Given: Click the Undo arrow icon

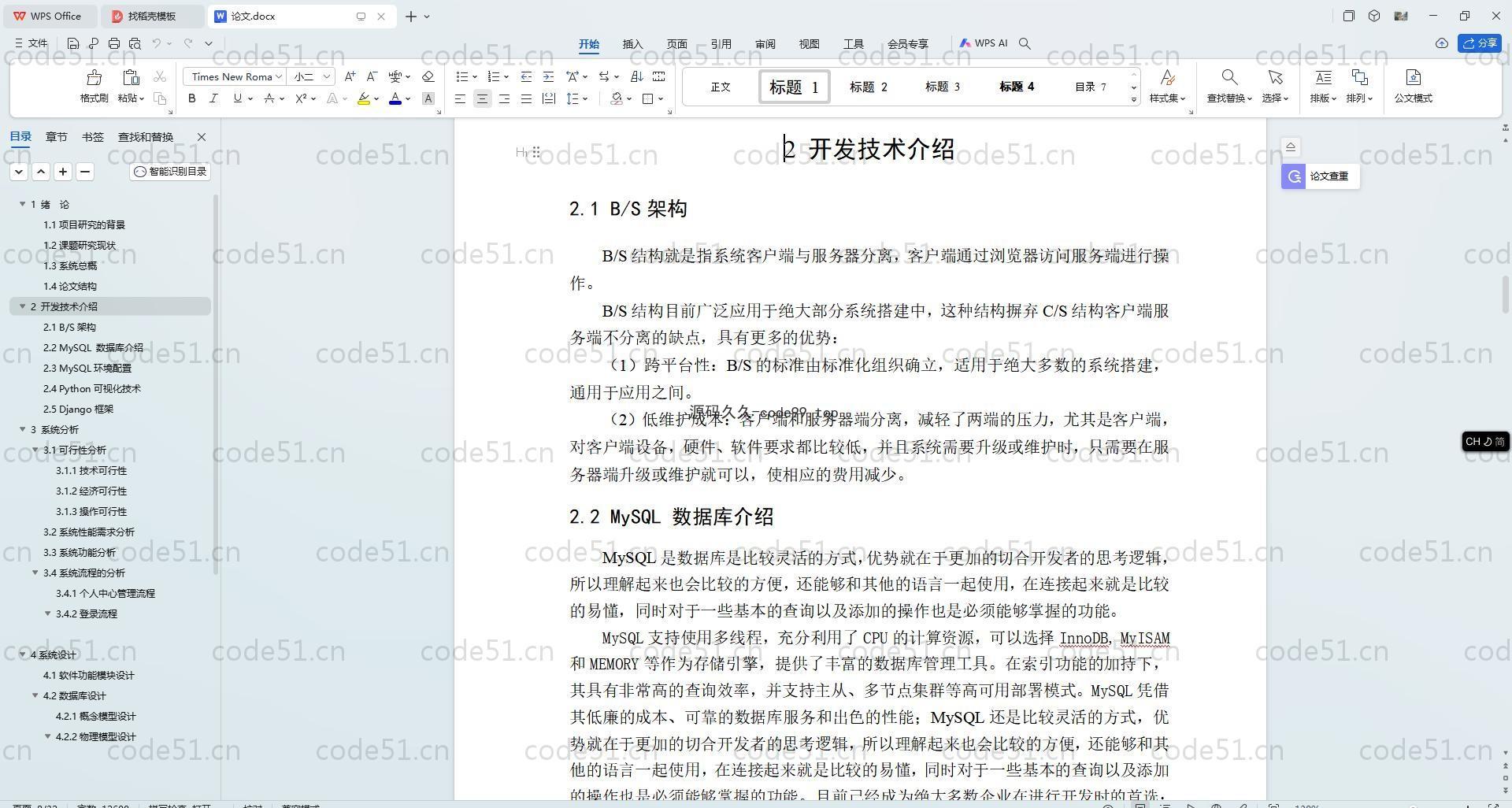Looking at the screenshot, I should click(157, 43).
